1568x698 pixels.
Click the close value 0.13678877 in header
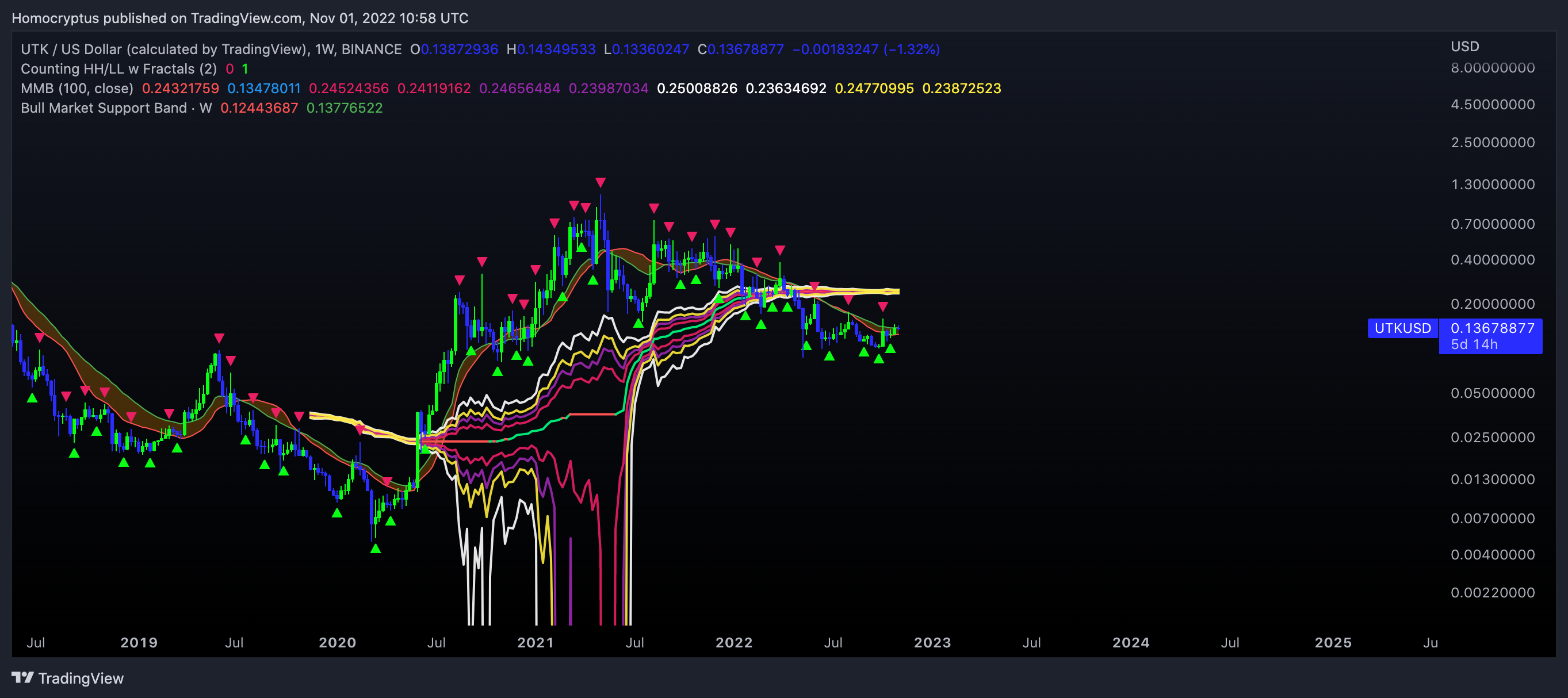pyautogui.click(x=745, y=49)
